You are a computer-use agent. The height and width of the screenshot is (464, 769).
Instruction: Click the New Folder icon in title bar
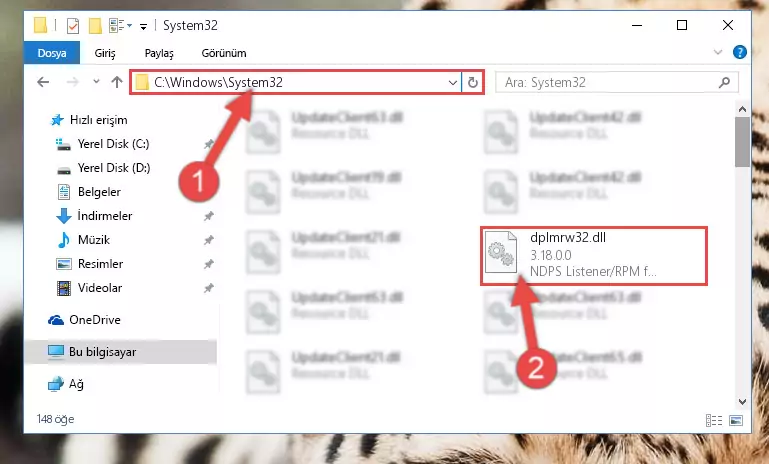pos(95,26)
